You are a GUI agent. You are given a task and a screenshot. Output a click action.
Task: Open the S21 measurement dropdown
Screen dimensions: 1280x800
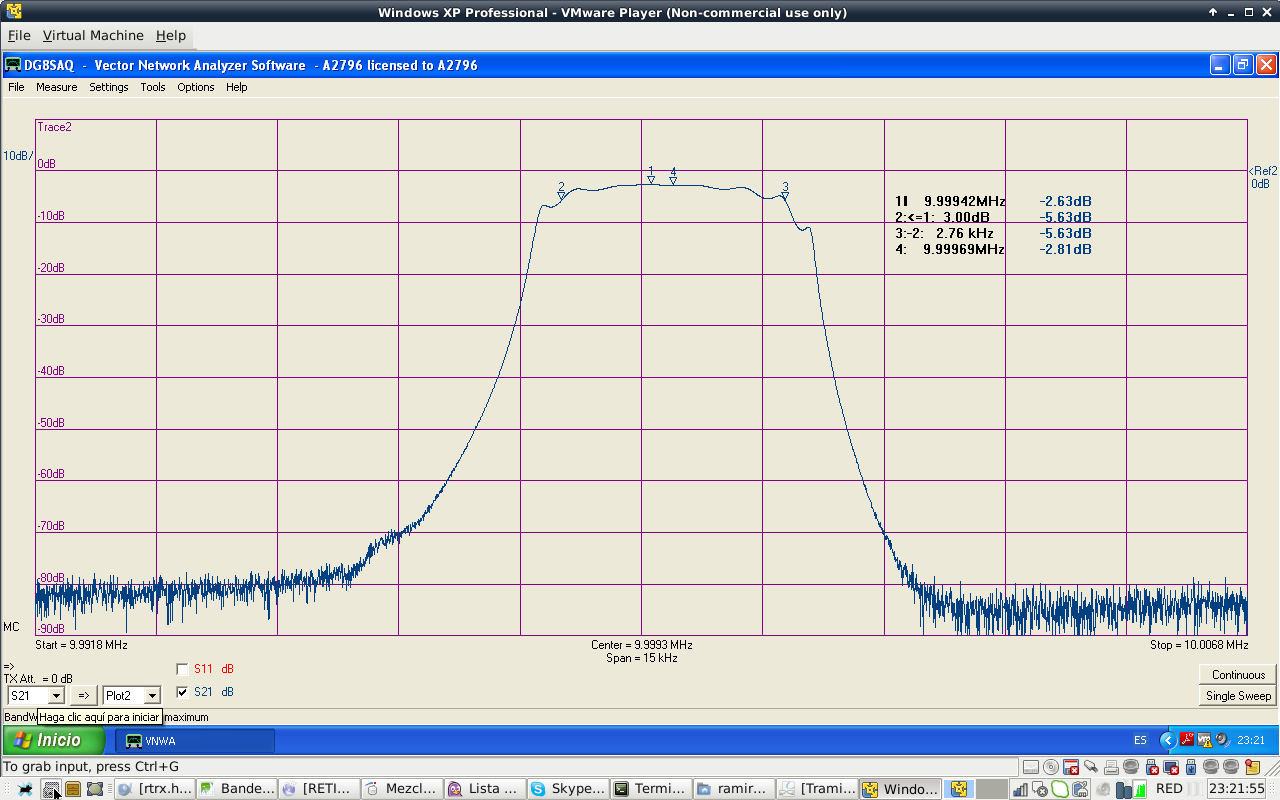tap(56, 695)
